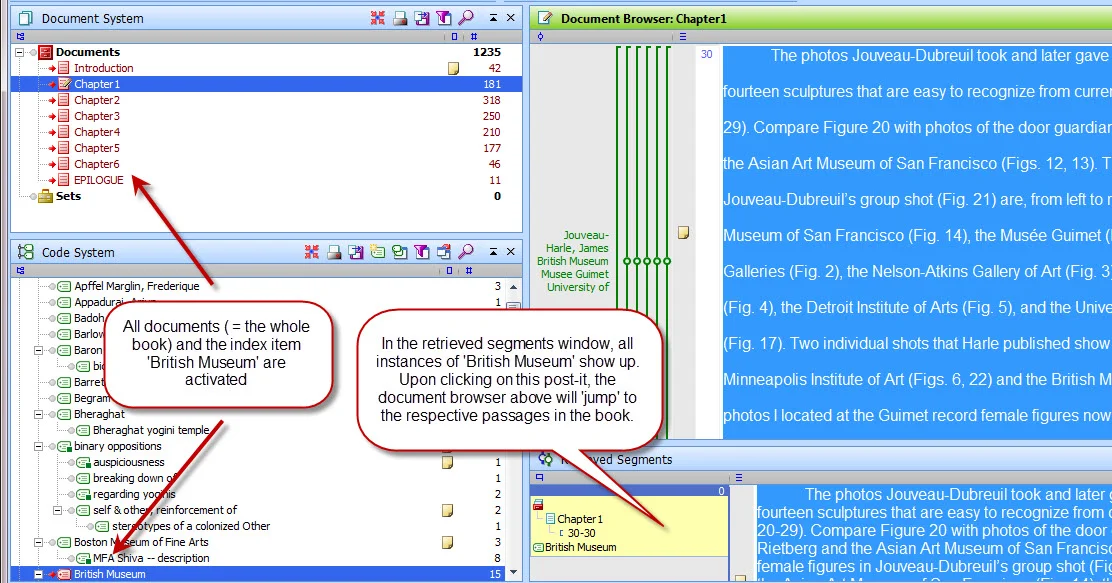1112x583 pixels.
Task: Click the # column header in Code System
Action: [x=469, y=270]
